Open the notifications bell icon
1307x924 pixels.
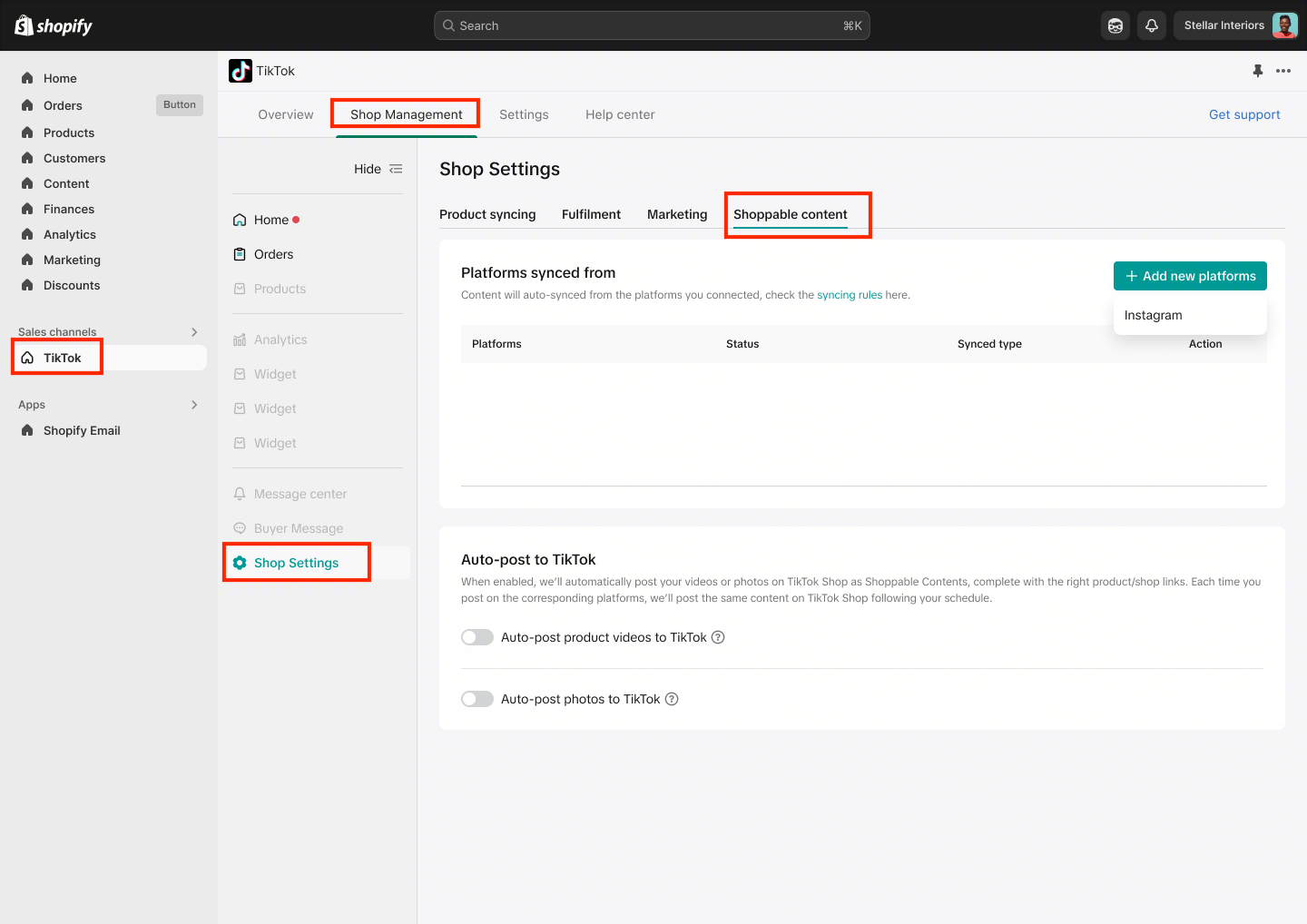[1152, 25]
